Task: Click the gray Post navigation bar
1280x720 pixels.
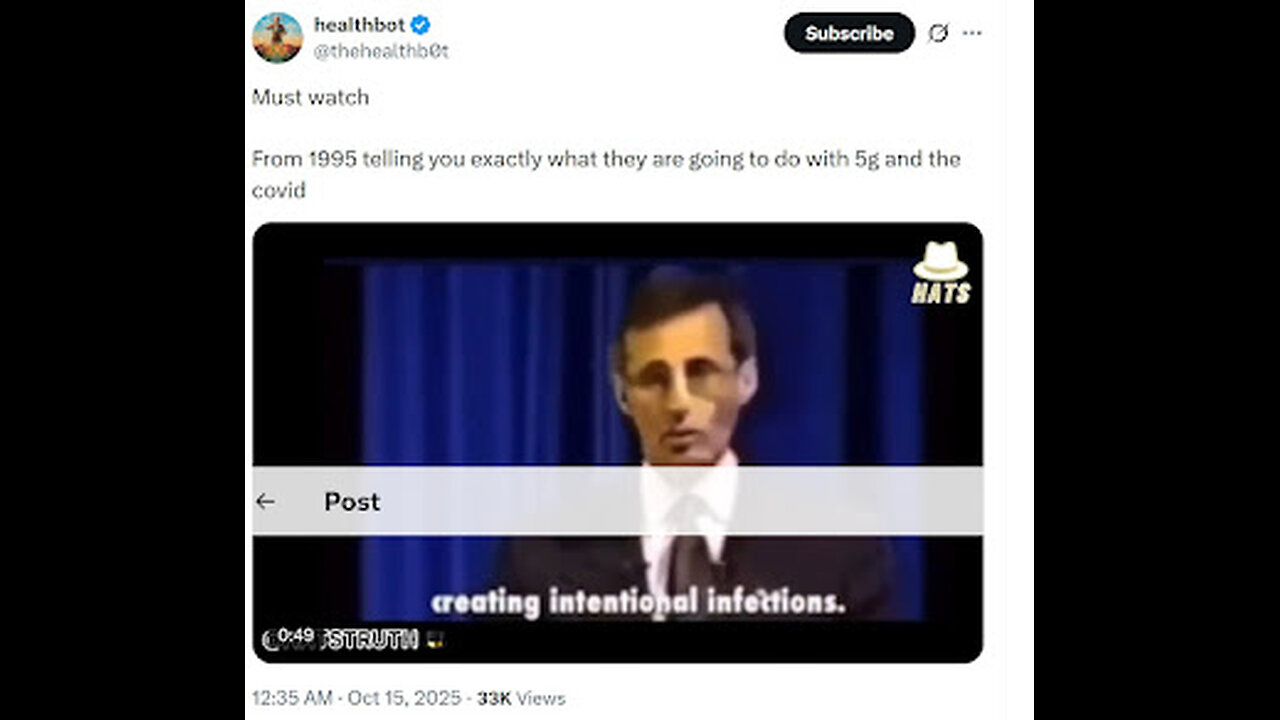Action: (x=617, y=500)
